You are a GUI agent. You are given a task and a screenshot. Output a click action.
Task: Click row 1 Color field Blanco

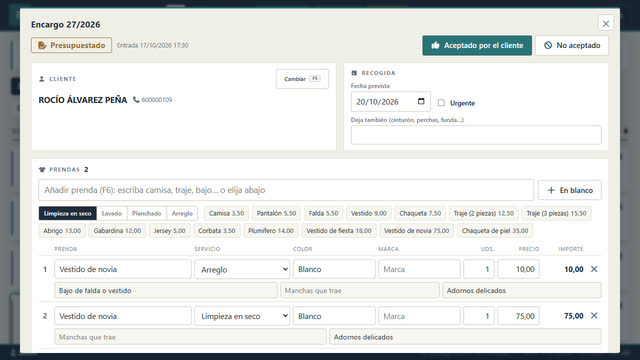click(334, 269)
